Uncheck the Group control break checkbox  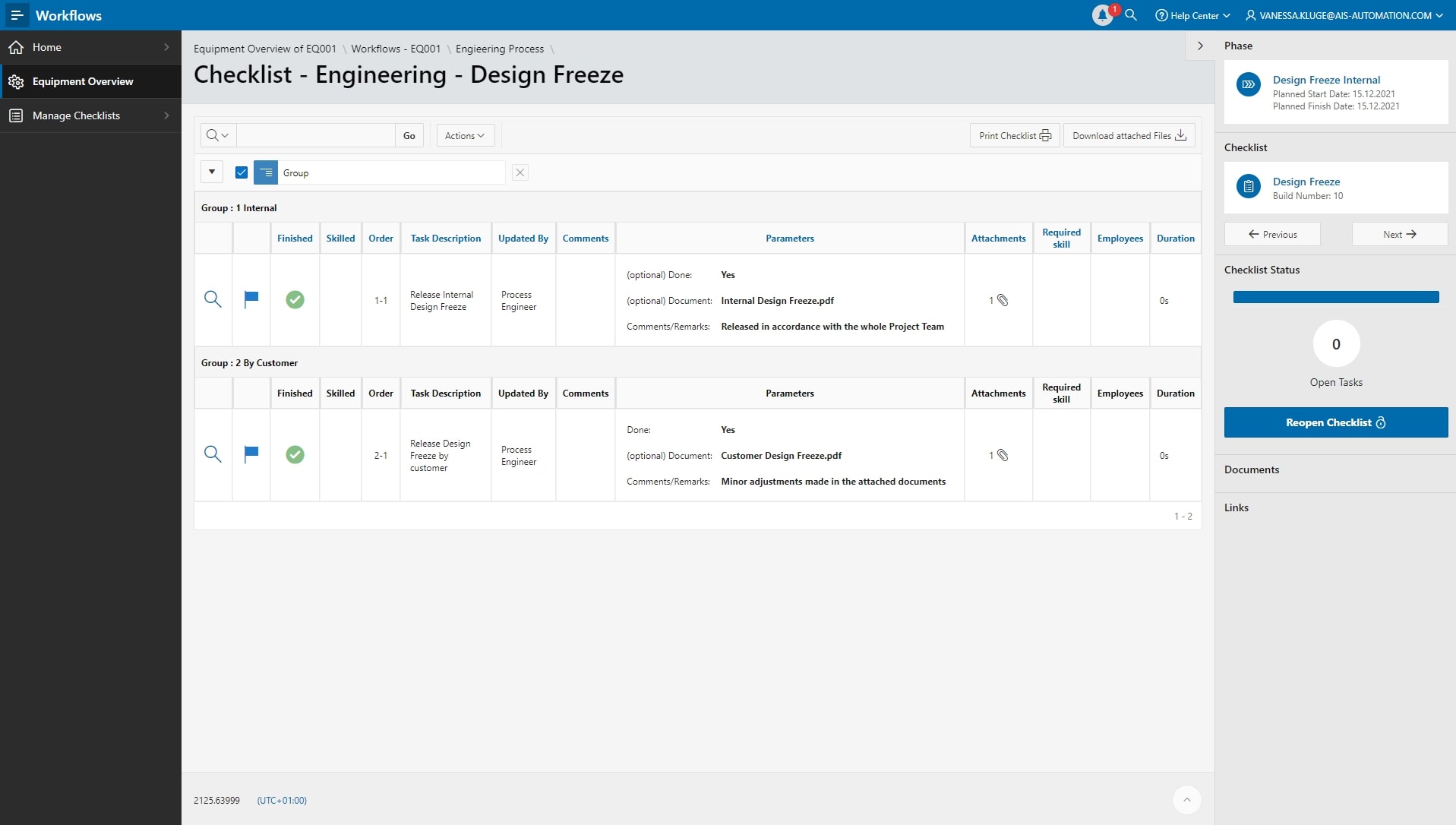[242, 172]
